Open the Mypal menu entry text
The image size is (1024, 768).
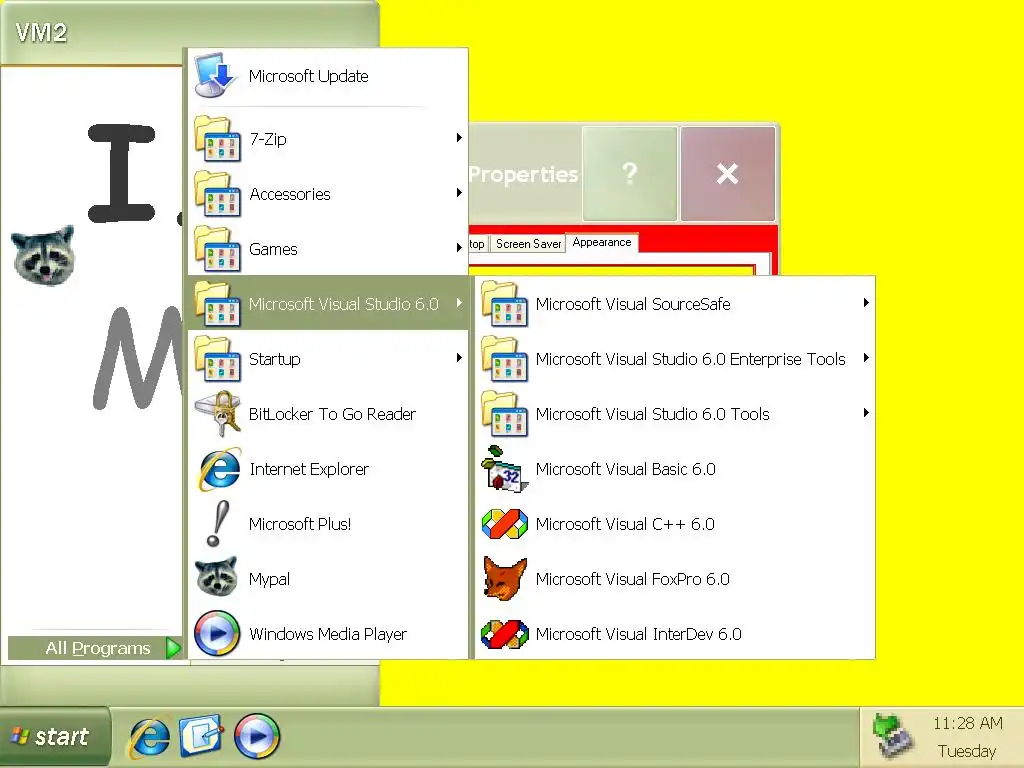coord(269,579)
